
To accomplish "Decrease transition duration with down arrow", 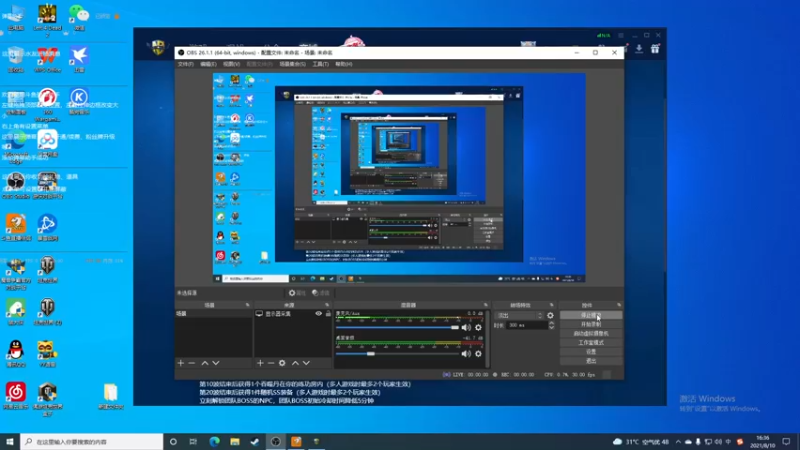I will [x=551, y=327].
